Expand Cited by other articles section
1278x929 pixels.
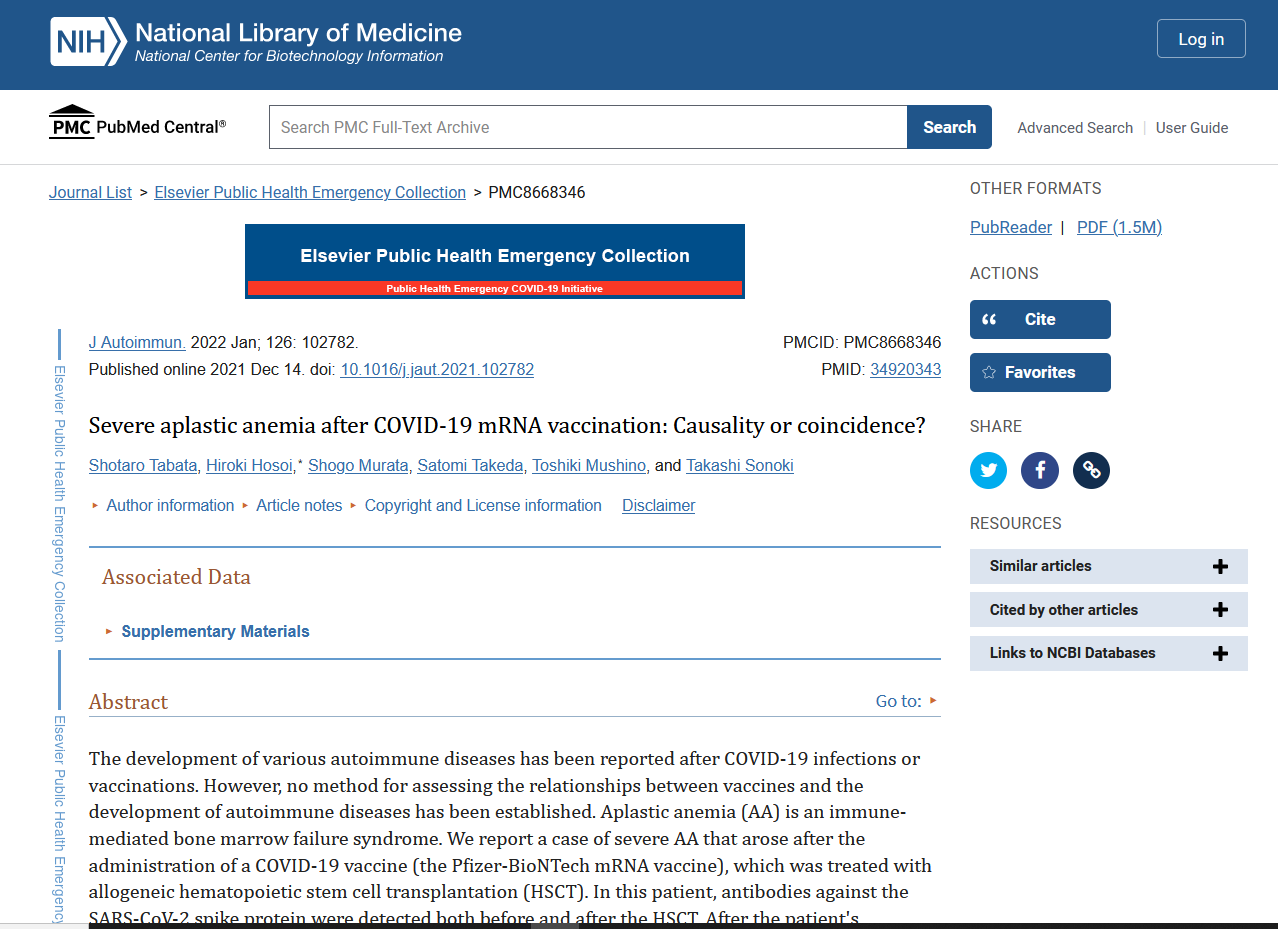pos(1108,610)
